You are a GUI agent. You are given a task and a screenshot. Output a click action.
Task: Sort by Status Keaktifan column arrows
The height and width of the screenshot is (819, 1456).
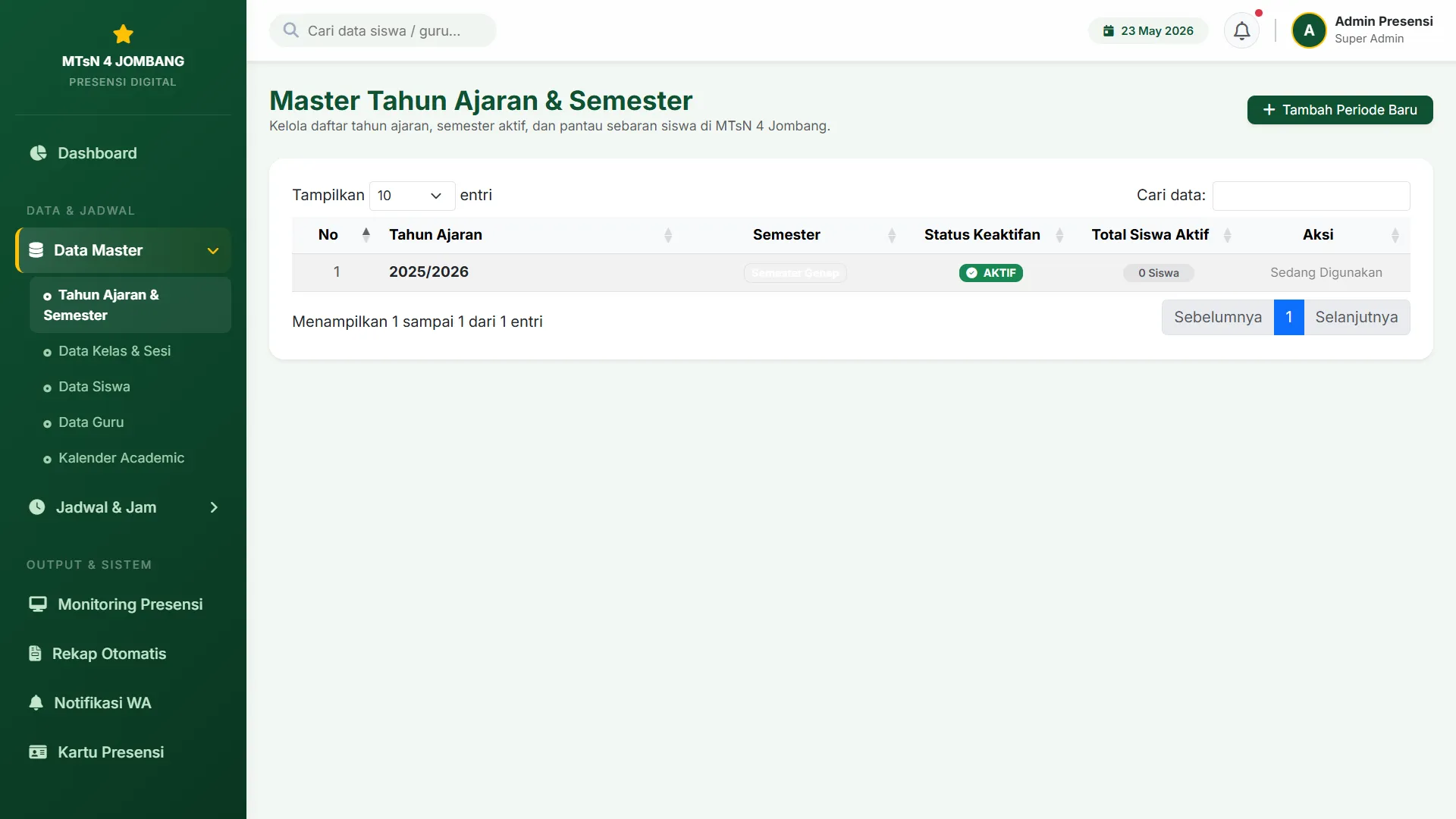(x=1059, y=235)
